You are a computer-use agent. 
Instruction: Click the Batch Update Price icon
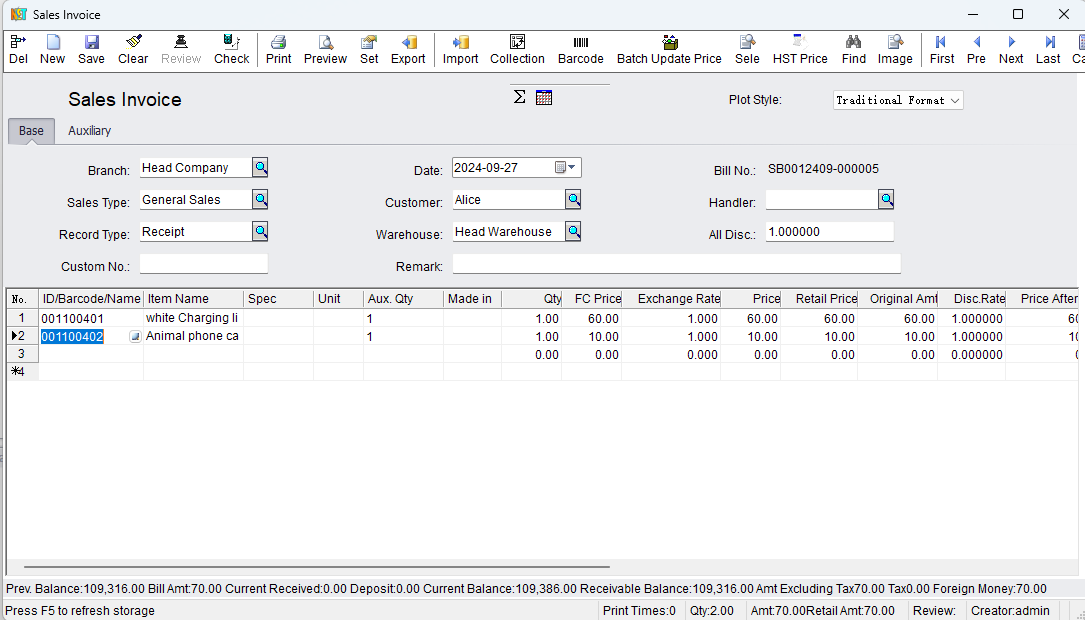point(669,42)
